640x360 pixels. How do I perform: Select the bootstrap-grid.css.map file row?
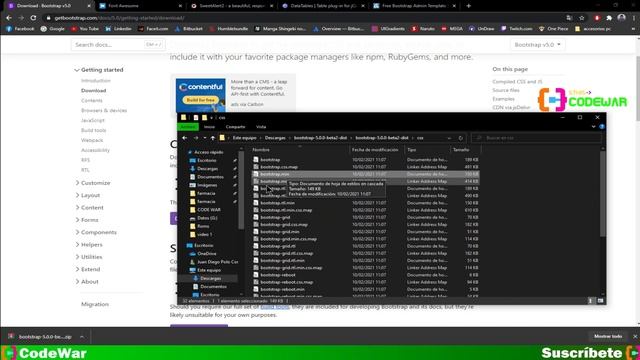(x=365, y=224)
